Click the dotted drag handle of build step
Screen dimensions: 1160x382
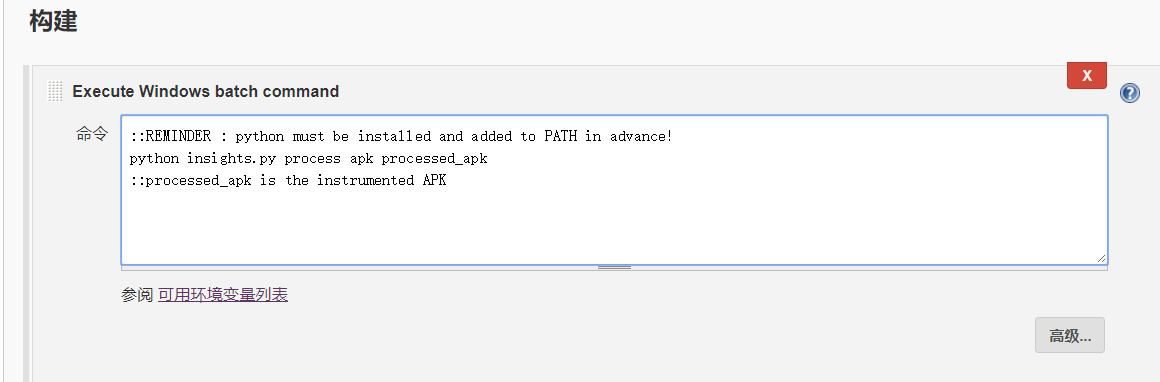pos(55,91)
